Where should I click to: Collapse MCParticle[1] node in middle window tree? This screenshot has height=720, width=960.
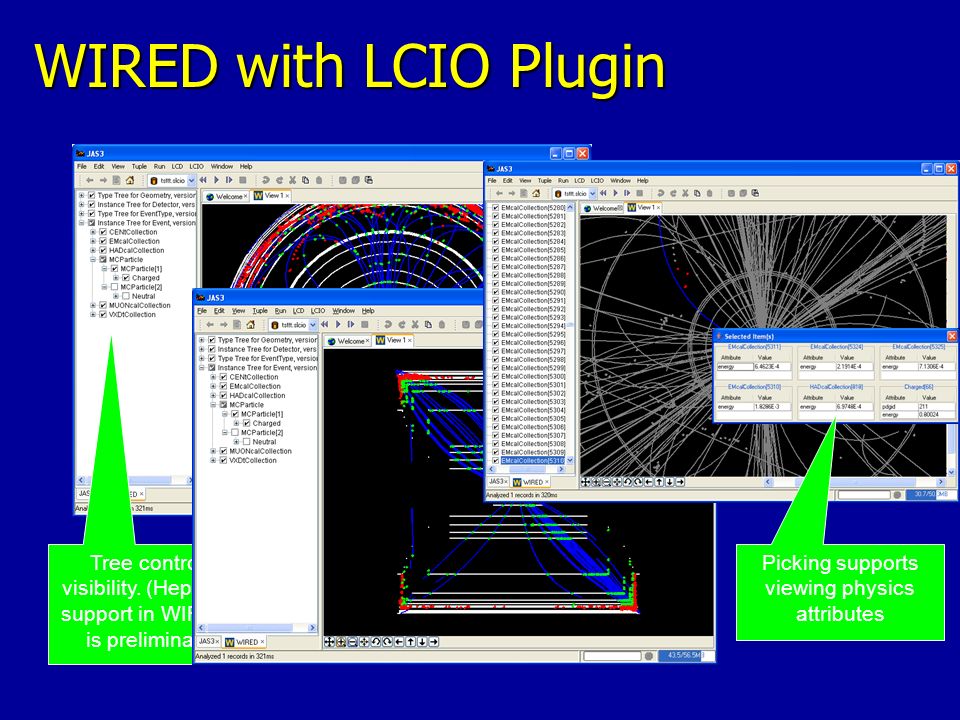(225, 414)
